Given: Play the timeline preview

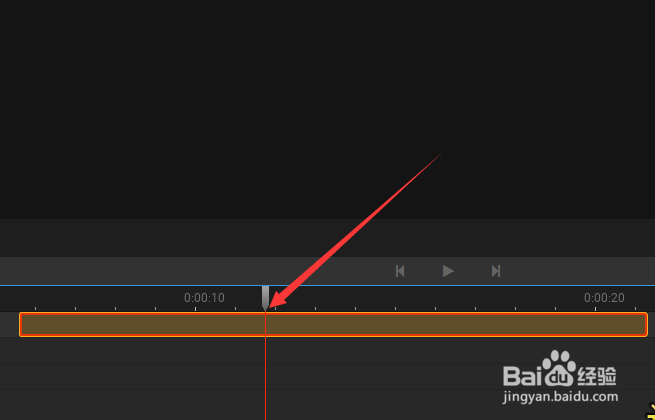Looking at the screenshot, I should point(448,271).
